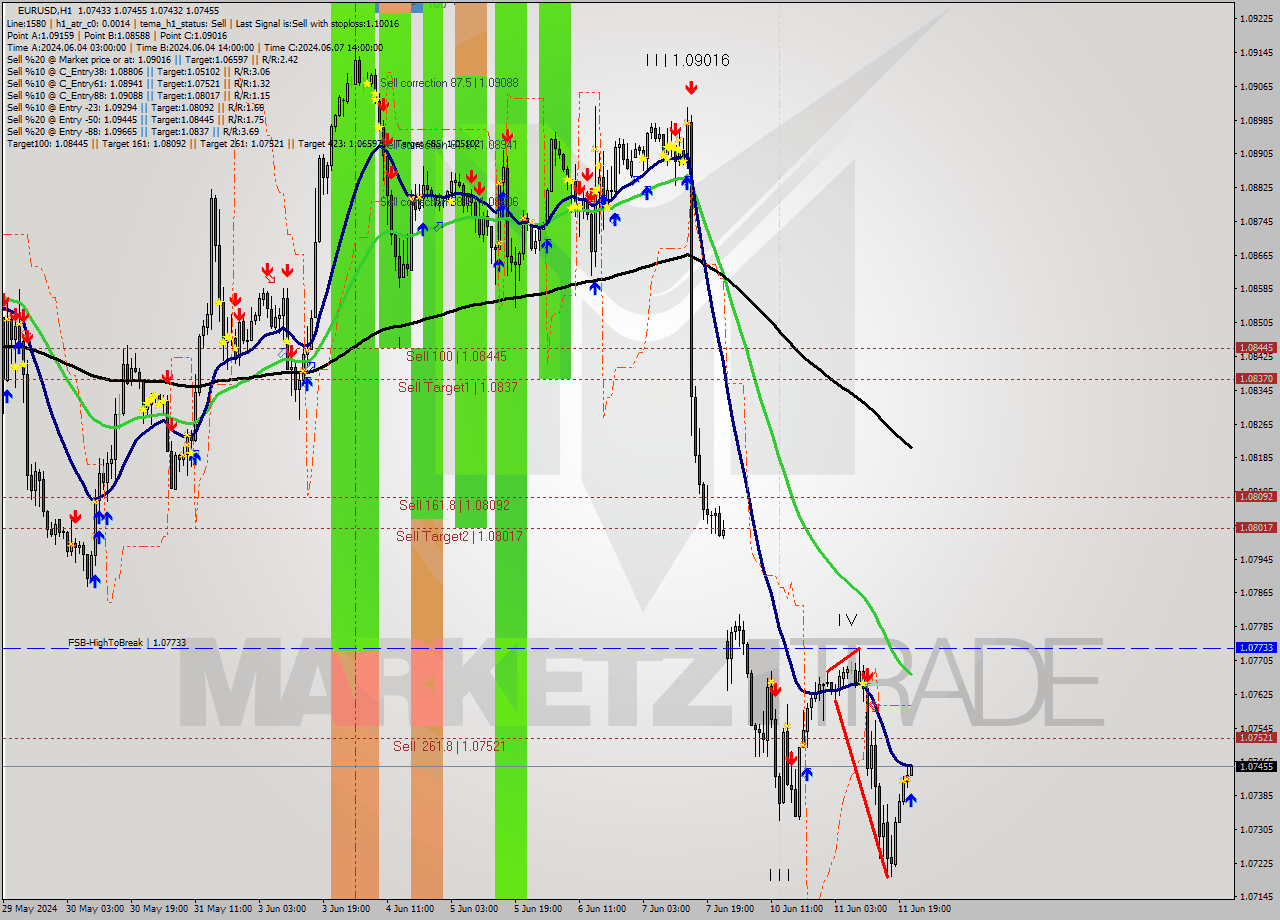
Task: Click the '7 Jun 19:00' time axis label
Action: (x=730, y=909)
